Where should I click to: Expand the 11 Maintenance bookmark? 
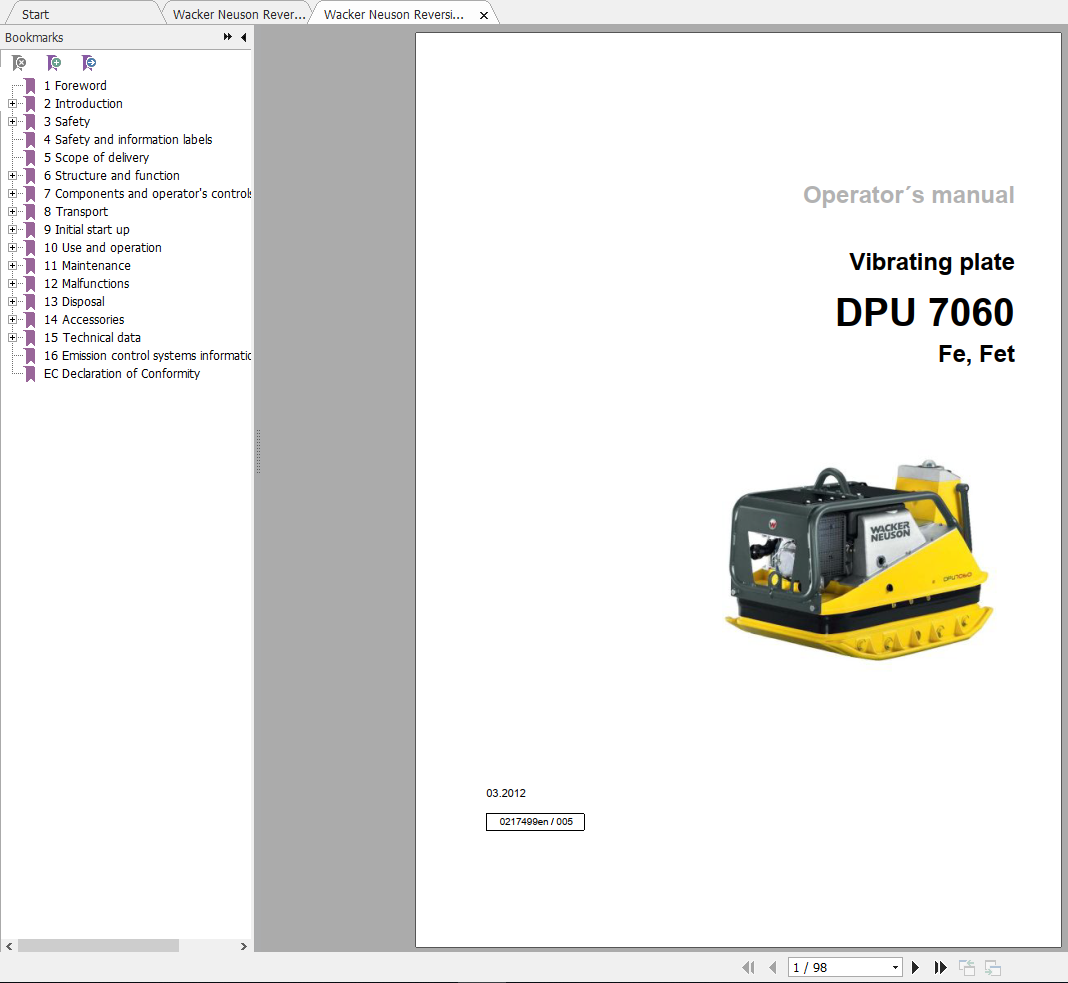tap(12, 266)
